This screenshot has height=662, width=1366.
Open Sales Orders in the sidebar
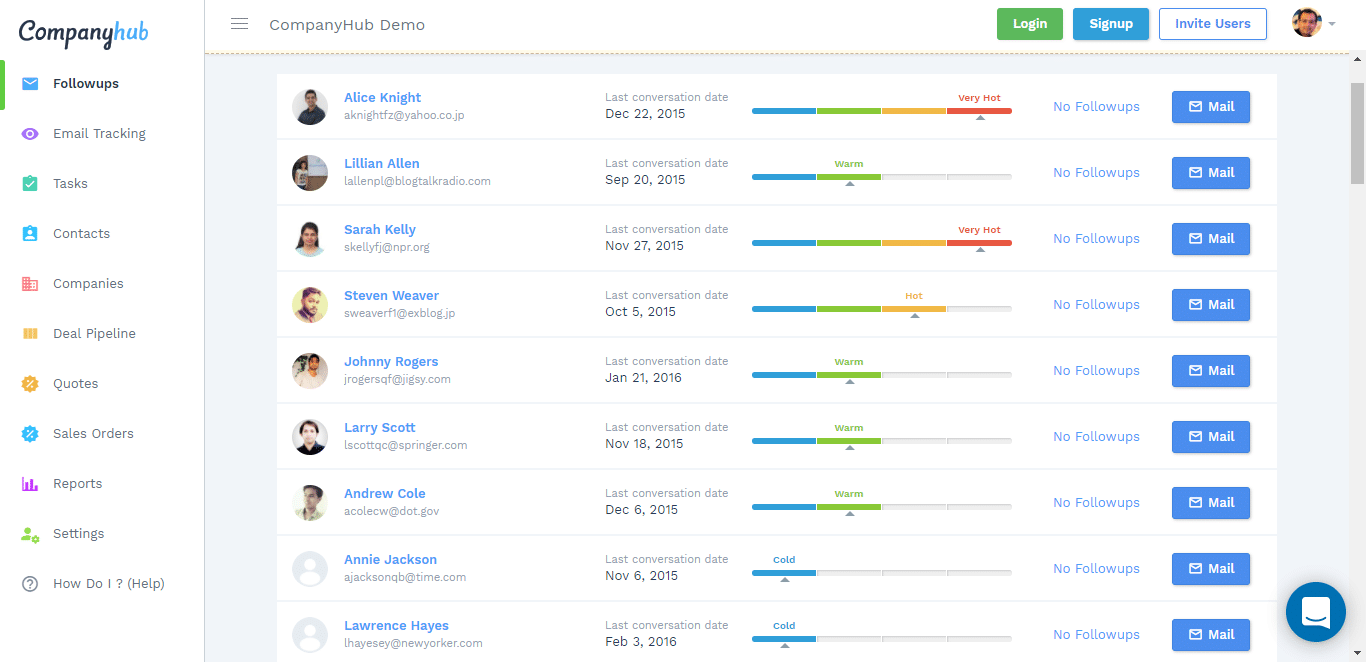[x=93, y=434]
